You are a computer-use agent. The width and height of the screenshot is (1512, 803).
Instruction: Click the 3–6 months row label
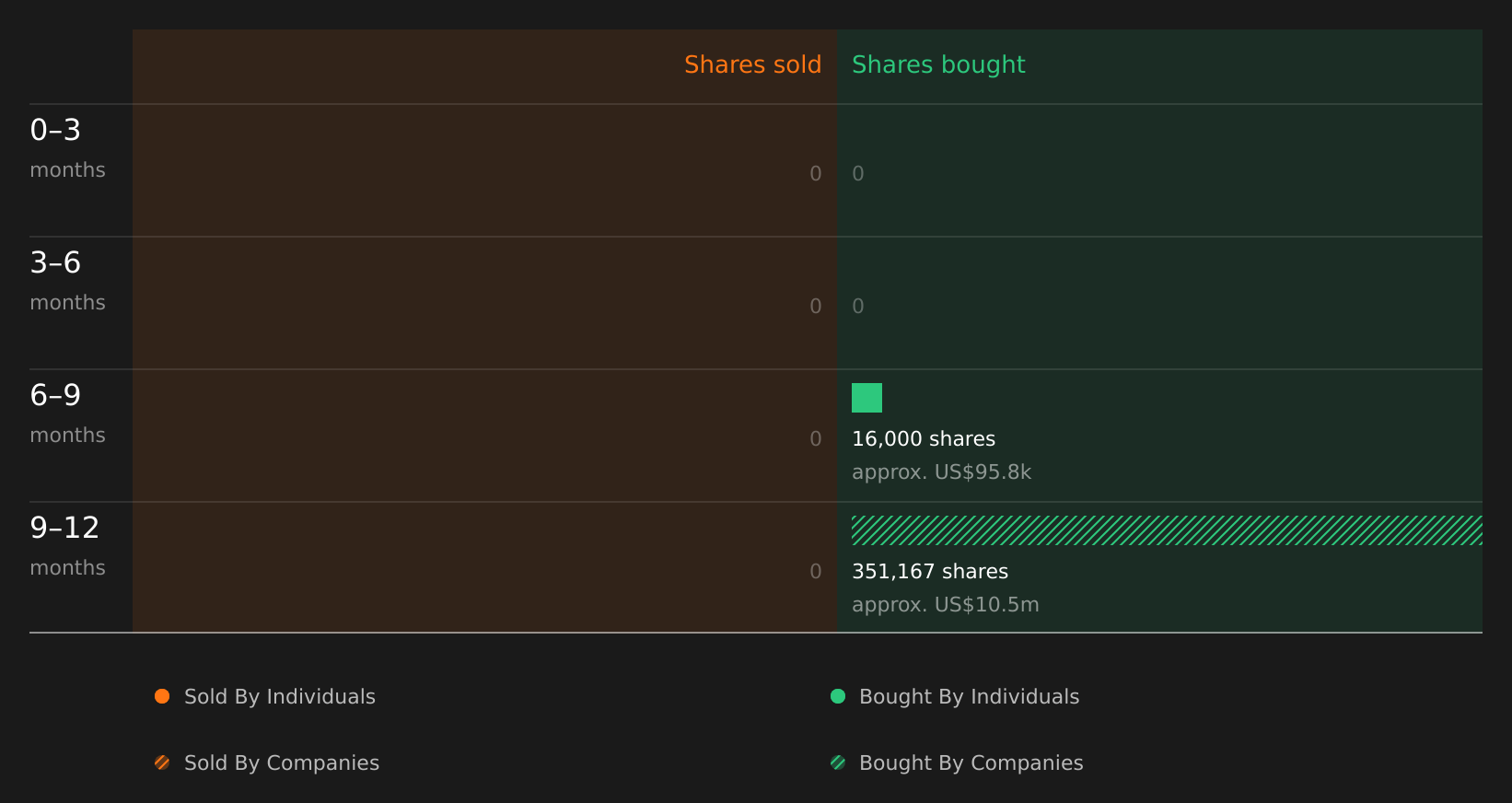click(67, 281)
